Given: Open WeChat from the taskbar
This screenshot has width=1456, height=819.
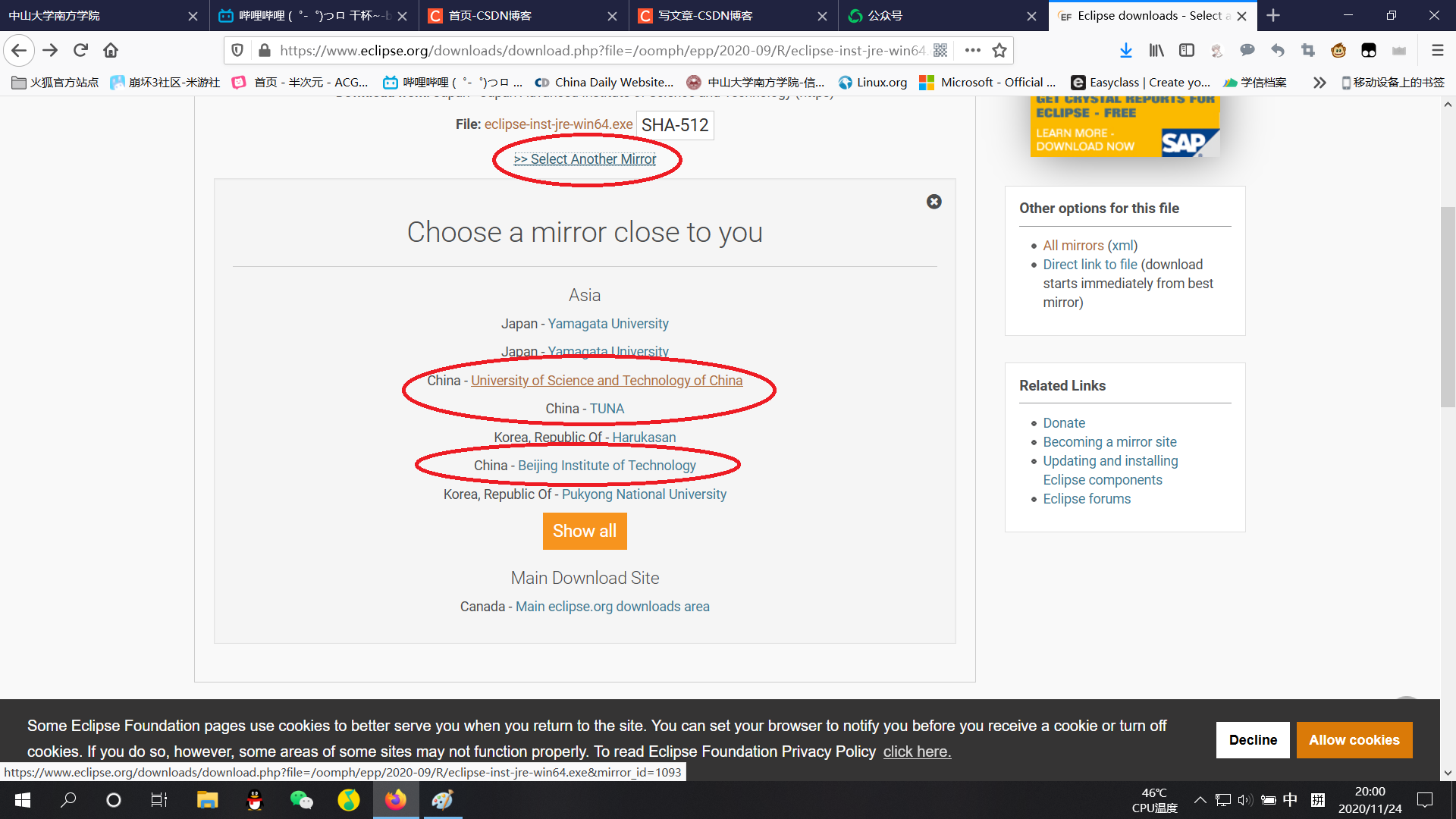Looking at the screenshot, I should [301, 800].
